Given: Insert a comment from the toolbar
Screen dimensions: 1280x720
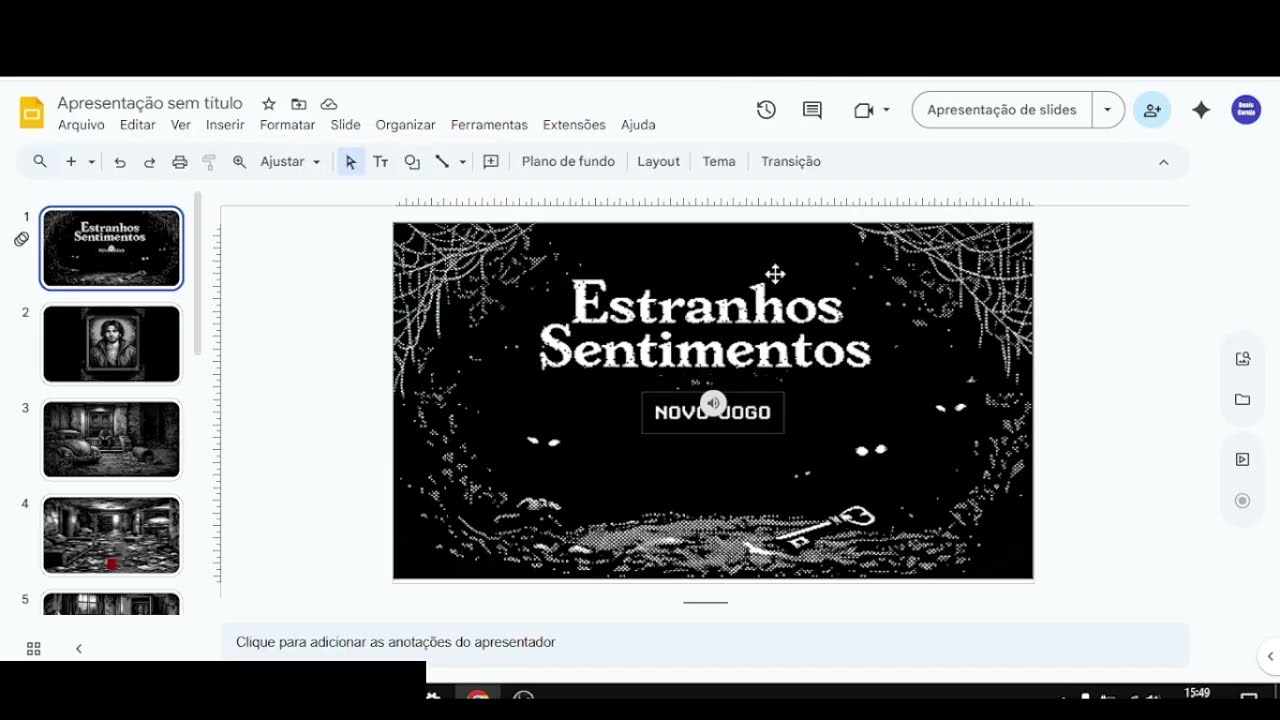Looking at the screenshot, I should coord(491,161).
